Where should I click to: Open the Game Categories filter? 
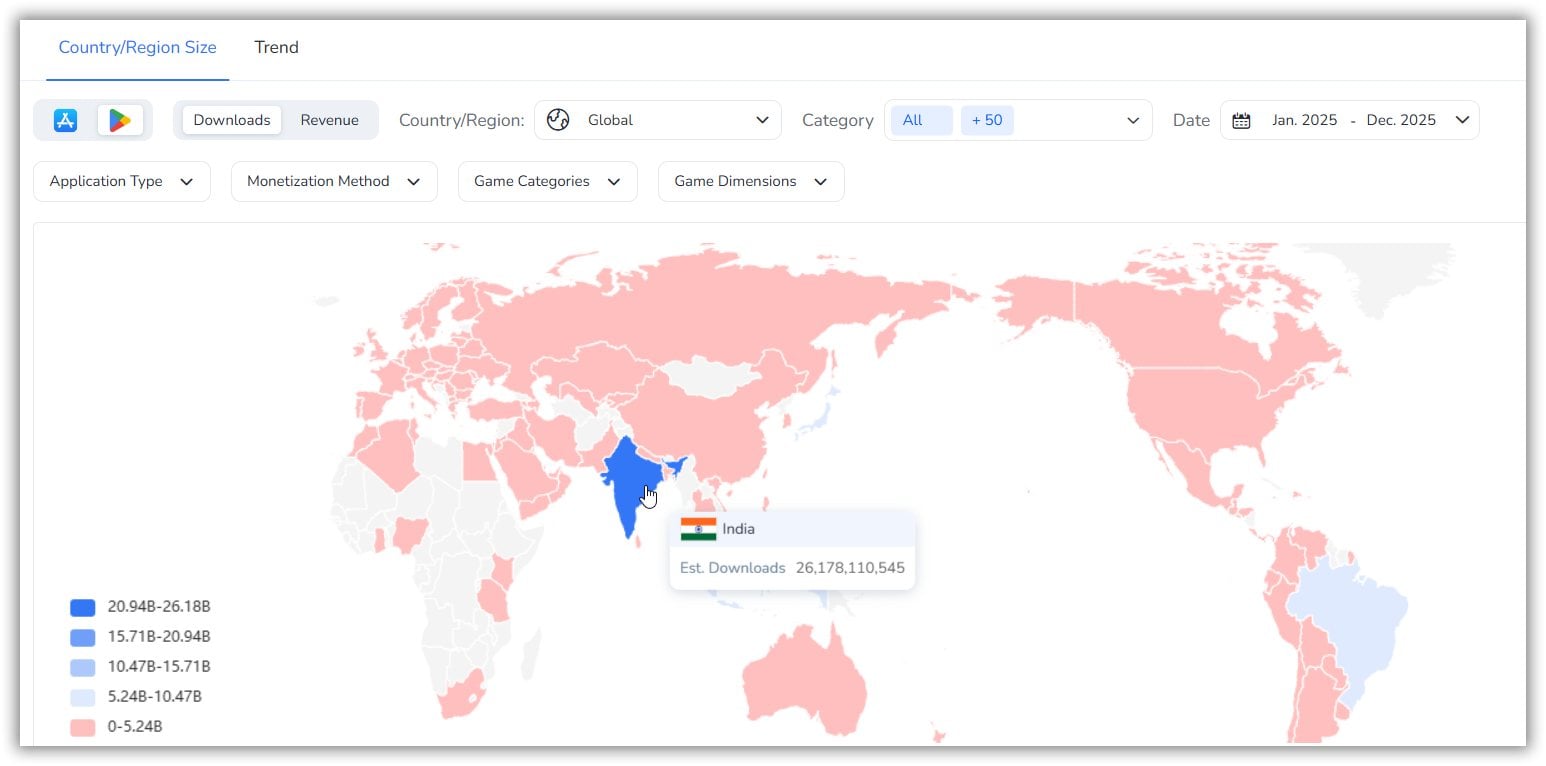pos(547,181)
